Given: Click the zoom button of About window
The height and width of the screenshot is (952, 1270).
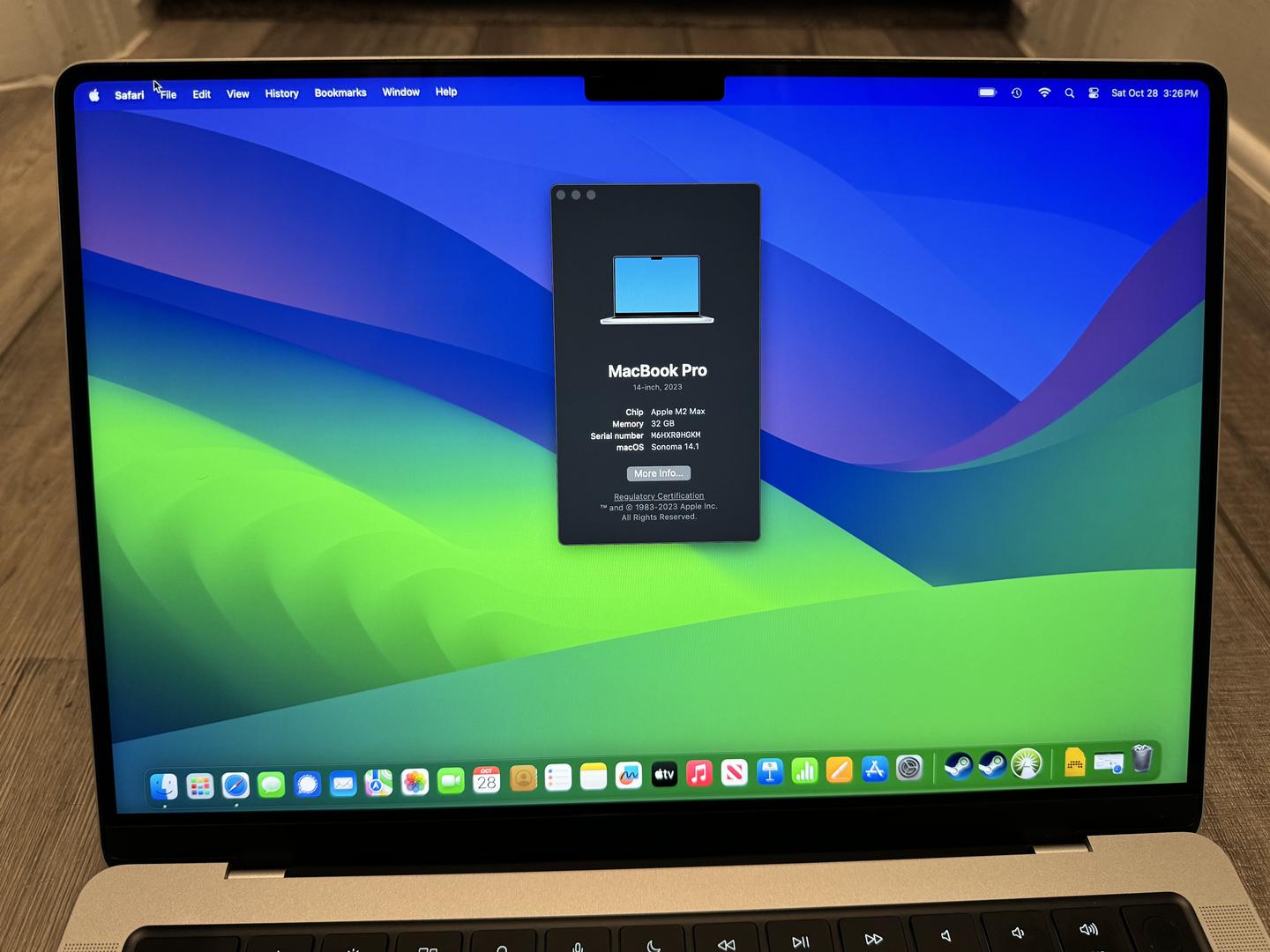Looking at the screenshot, I should 591,195.
